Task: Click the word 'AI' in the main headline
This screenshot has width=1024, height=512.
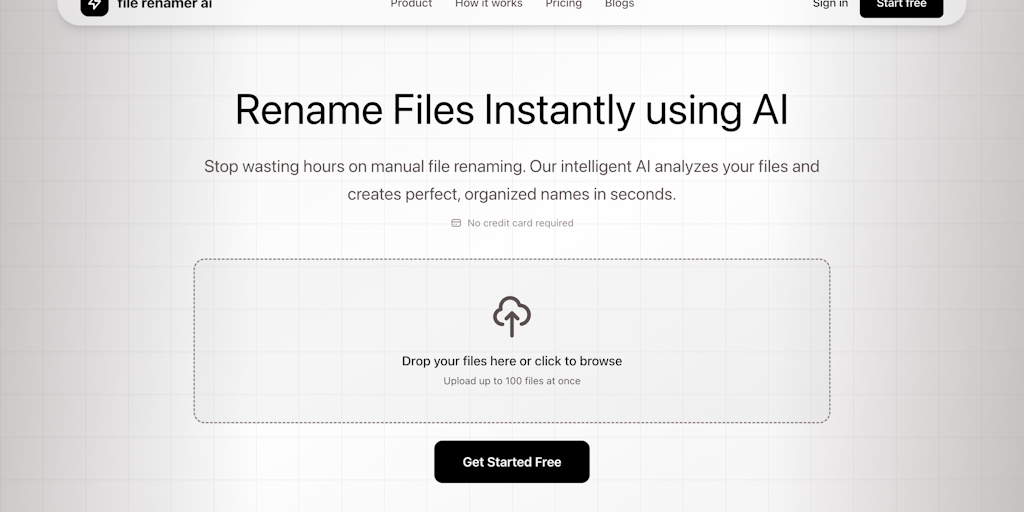Action: coord(769,110)
